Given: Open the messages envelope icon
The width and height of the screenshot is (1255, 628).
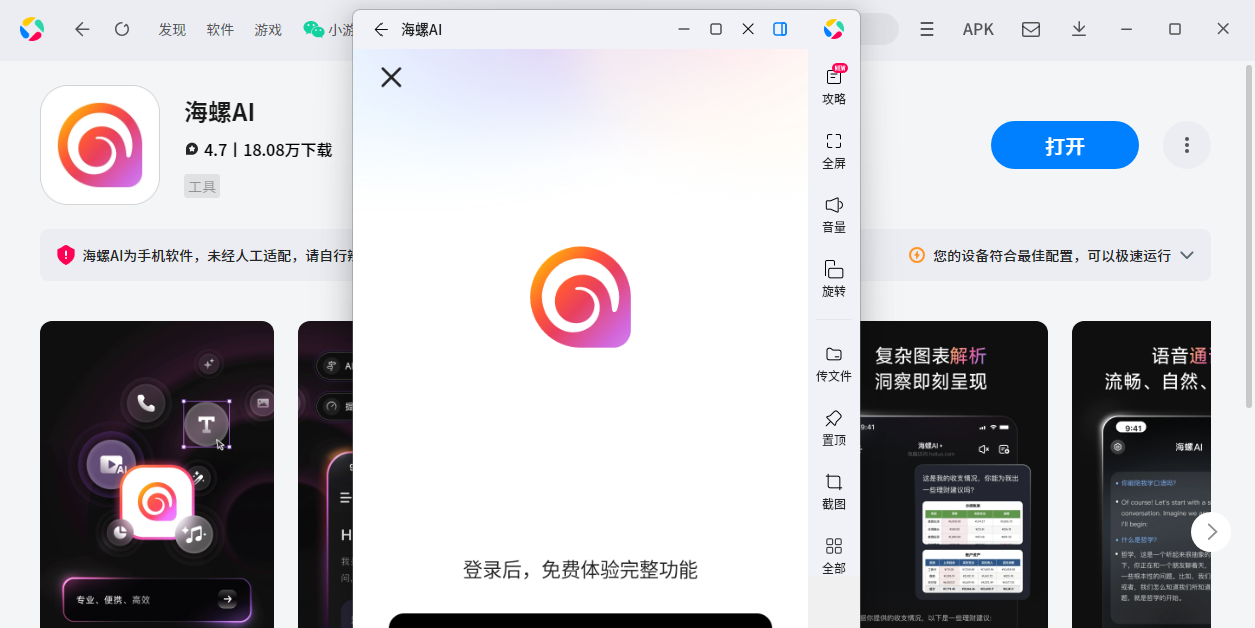Looking at the screenshot, I should 1031,30.
